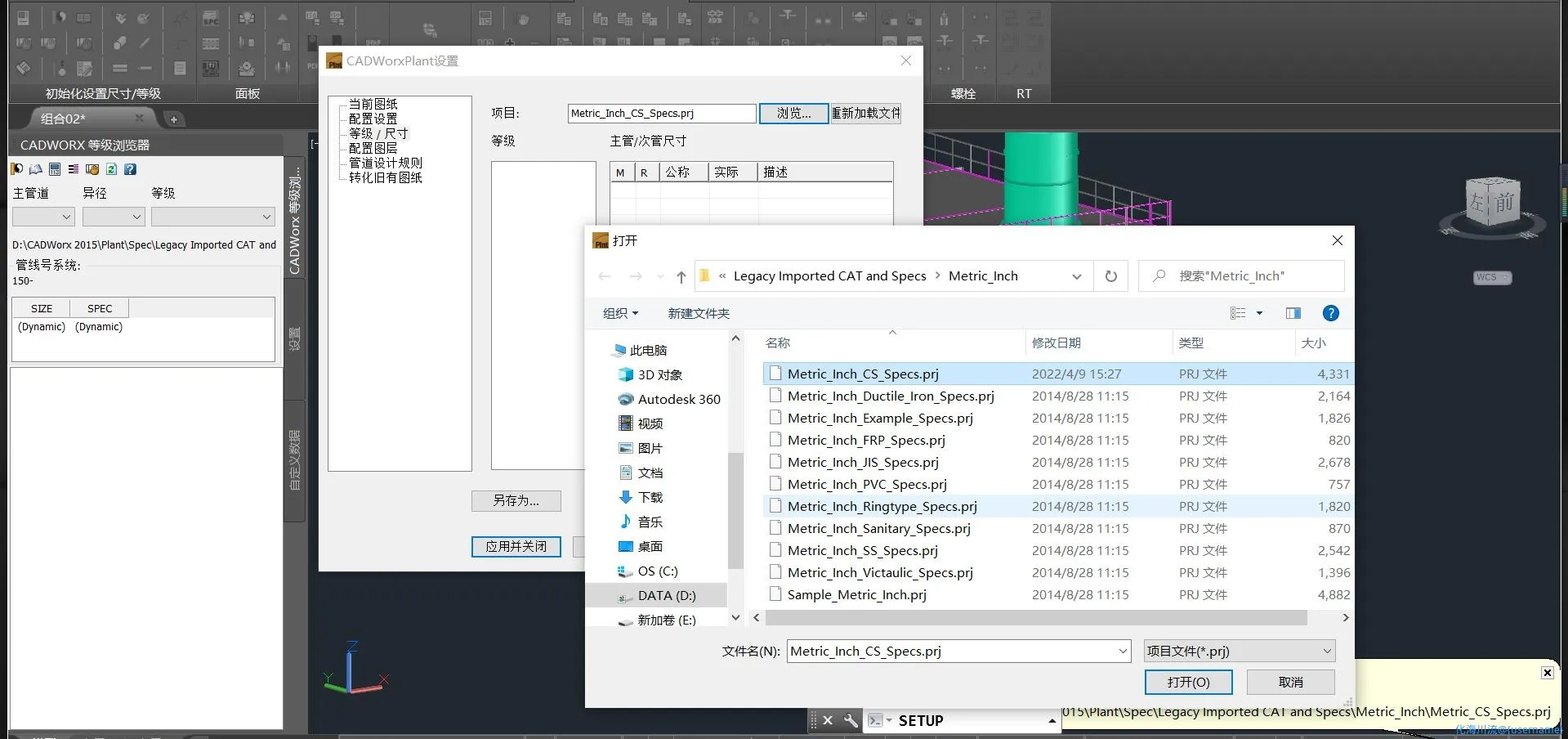Select 图片 folder in navigation pane
1568x739 pixels.
coord(641,448)
